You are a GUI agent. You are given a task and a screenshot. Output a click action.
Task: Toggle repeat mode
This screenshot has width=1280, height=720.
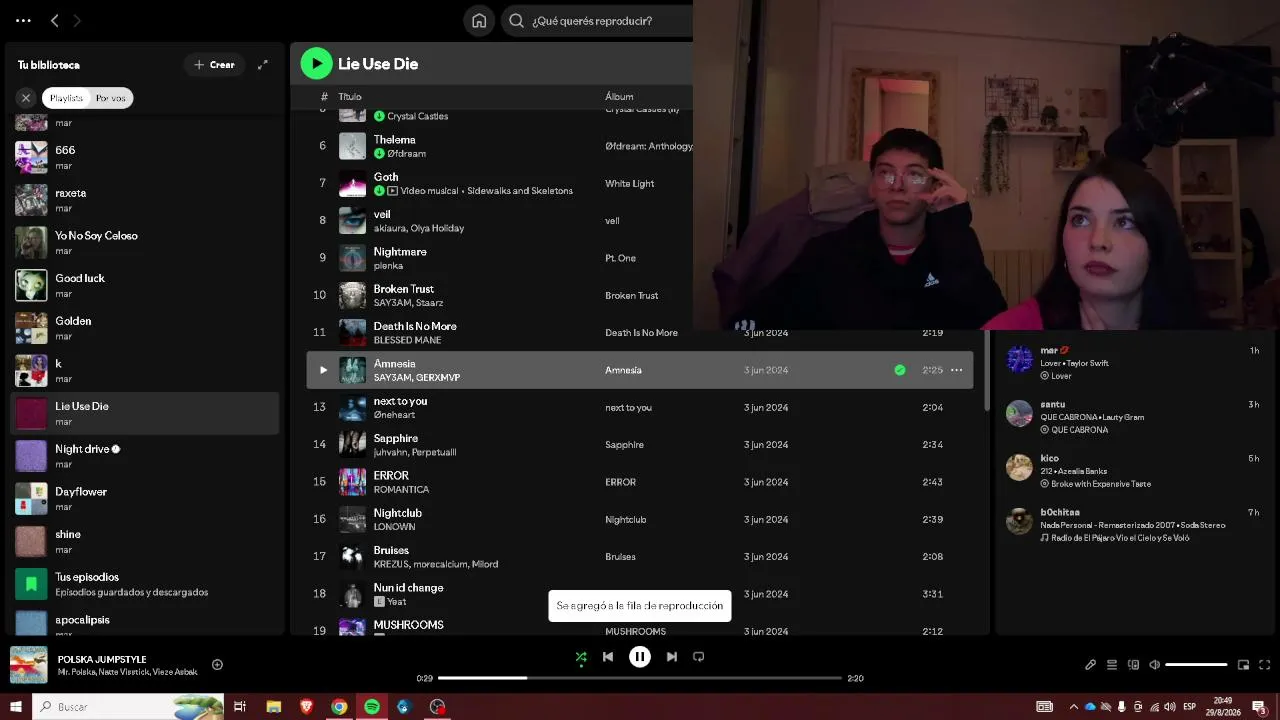tap(699, 657)
